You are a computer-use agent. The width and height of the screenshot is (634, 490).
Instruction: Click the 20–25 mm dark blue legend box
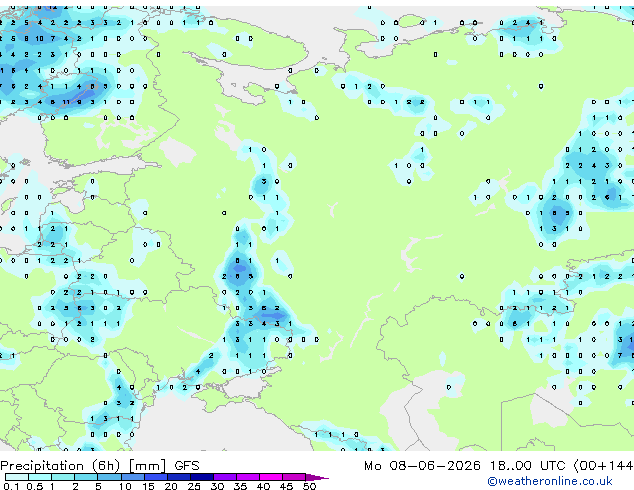tap(178, 477)
